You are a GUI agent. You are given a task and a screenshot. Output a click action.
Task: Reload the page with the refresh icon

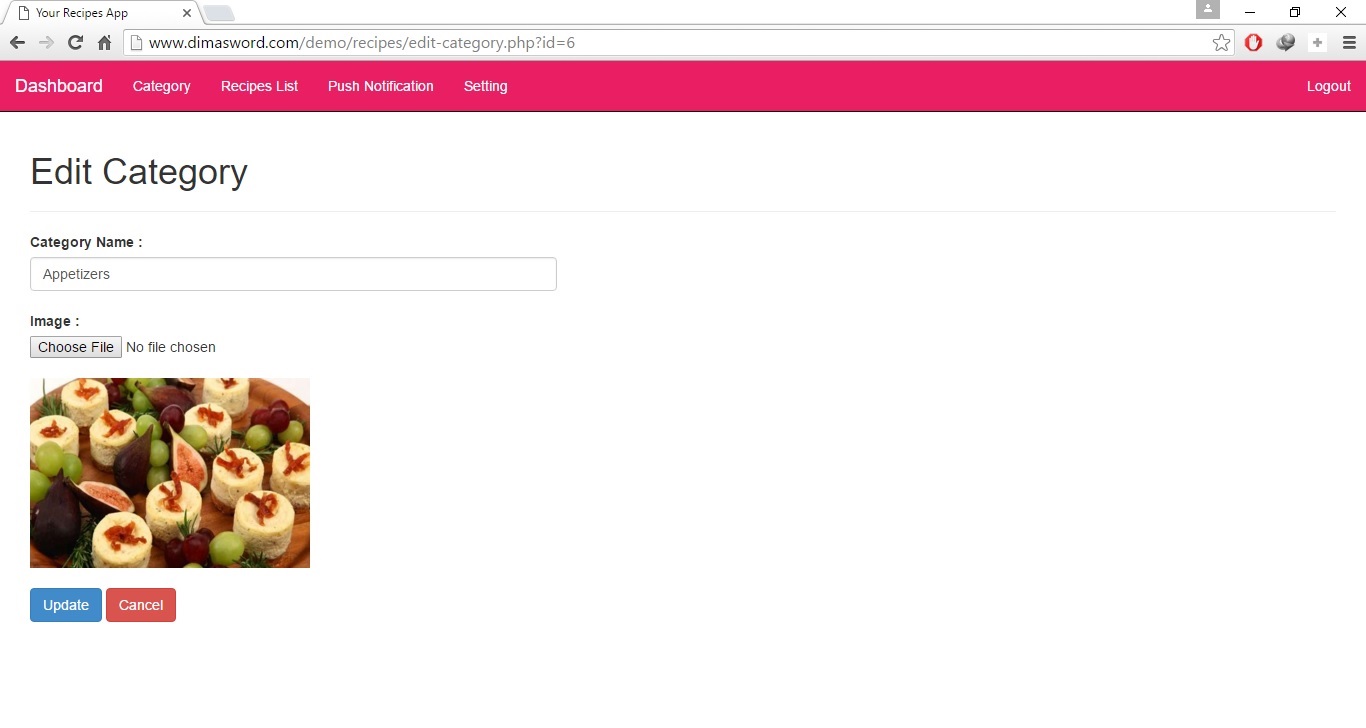75,43
